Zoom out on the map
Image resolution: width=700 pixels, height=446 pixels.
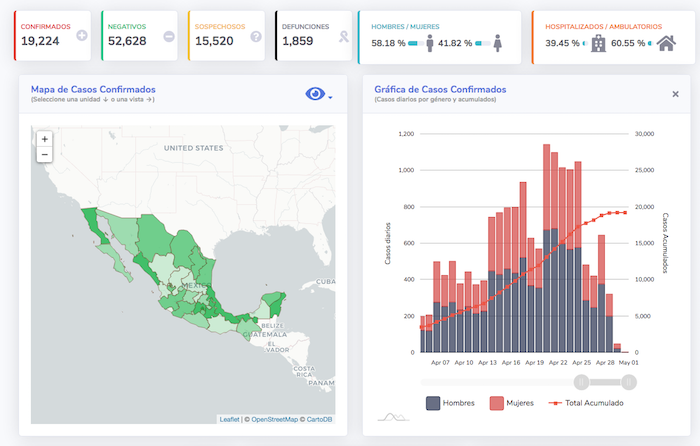[44, 155]
